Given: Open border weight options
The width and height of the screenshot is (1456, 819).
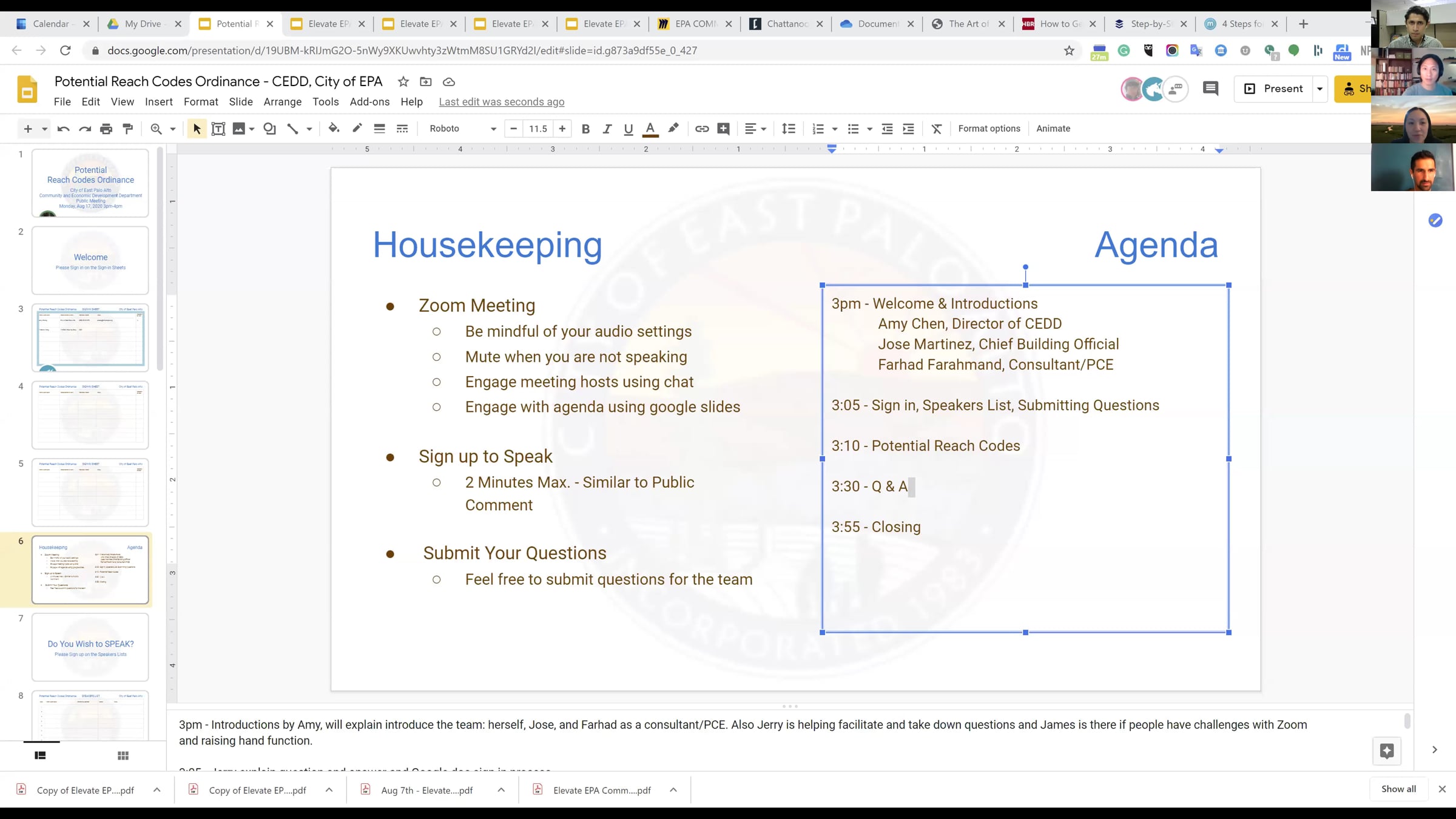Looking at the screenshot, I should pyautogui.click(x=379, y=129).
